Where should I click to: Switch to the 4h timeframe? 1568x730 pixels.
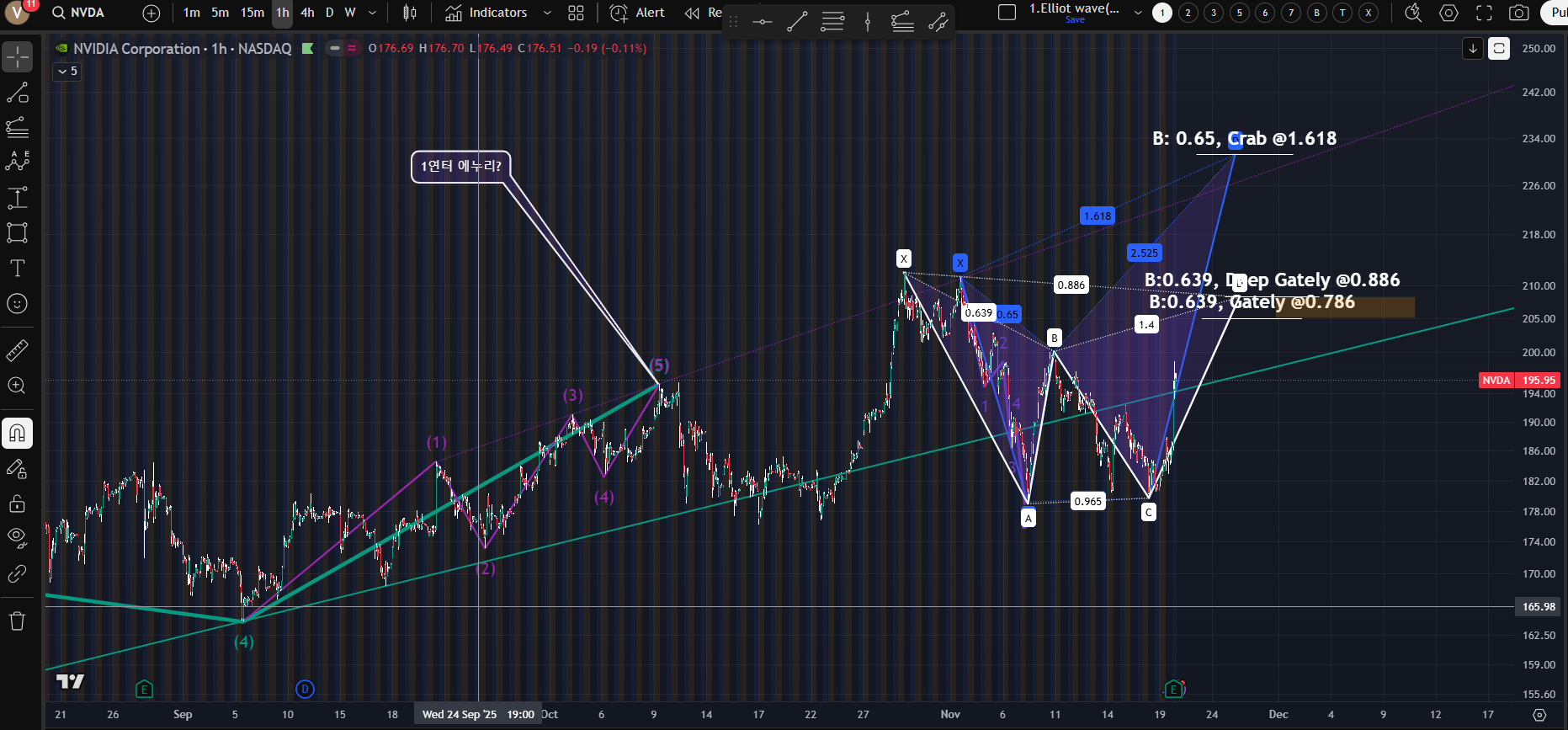pos(307,13)
